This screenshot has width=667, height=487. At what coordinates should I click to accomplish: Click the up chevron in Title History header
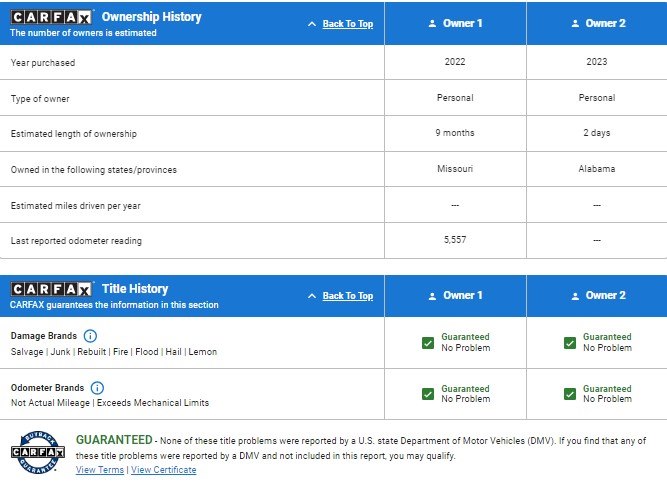click(311, 296)
